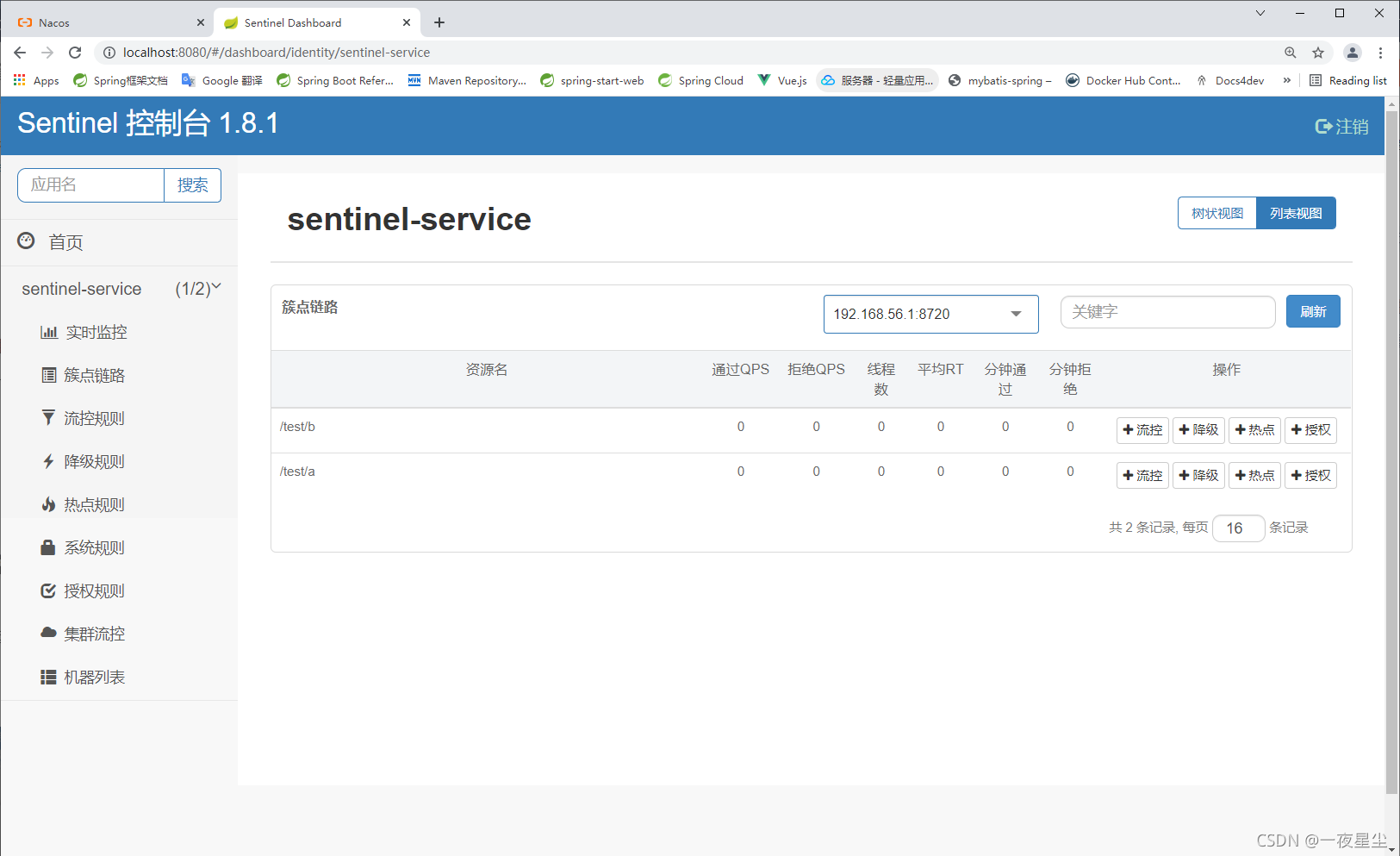Click the /test/a resource name
1400x856 pixels.
(297, 472)
